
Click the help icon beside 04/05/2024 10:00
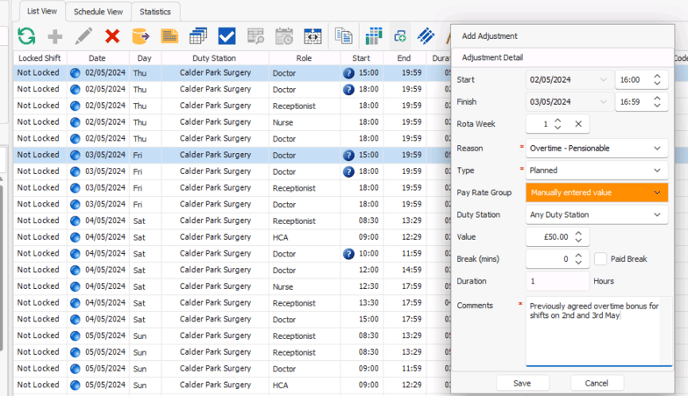click(x=348, y=254)
